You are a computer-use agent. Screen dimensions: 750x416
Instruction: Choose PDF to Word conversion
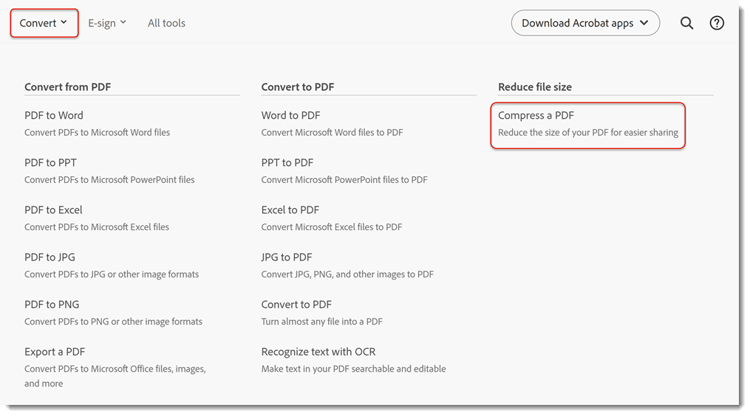54,115
